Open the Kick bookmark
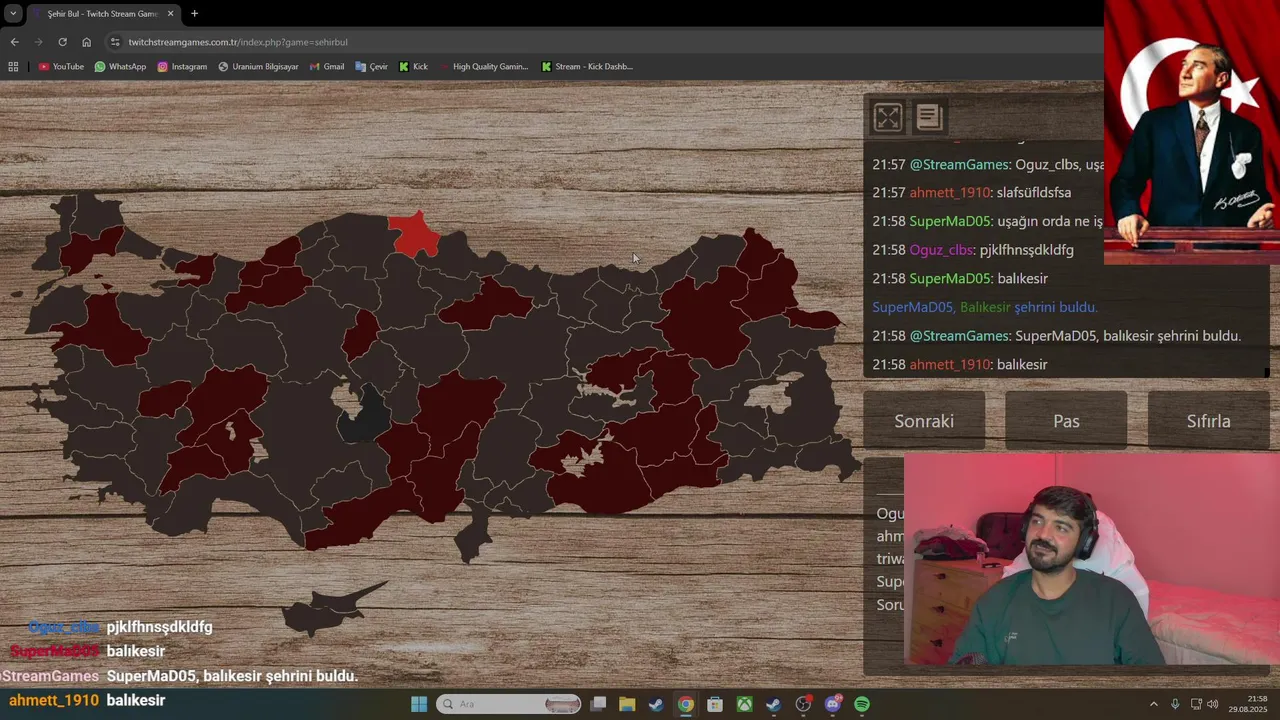The image size is (1280, 720). 413,67
